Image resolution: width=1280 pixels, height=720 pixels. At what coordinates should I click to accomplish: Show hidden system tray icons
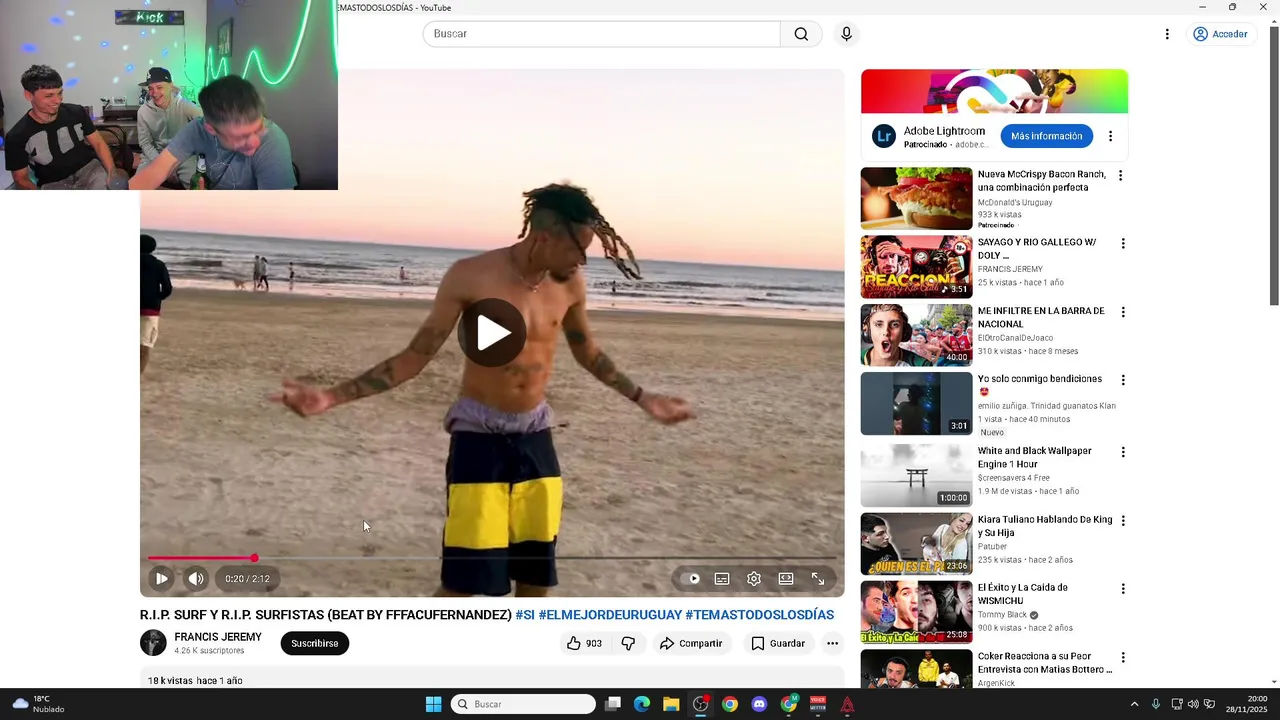tap(1134, 704)
